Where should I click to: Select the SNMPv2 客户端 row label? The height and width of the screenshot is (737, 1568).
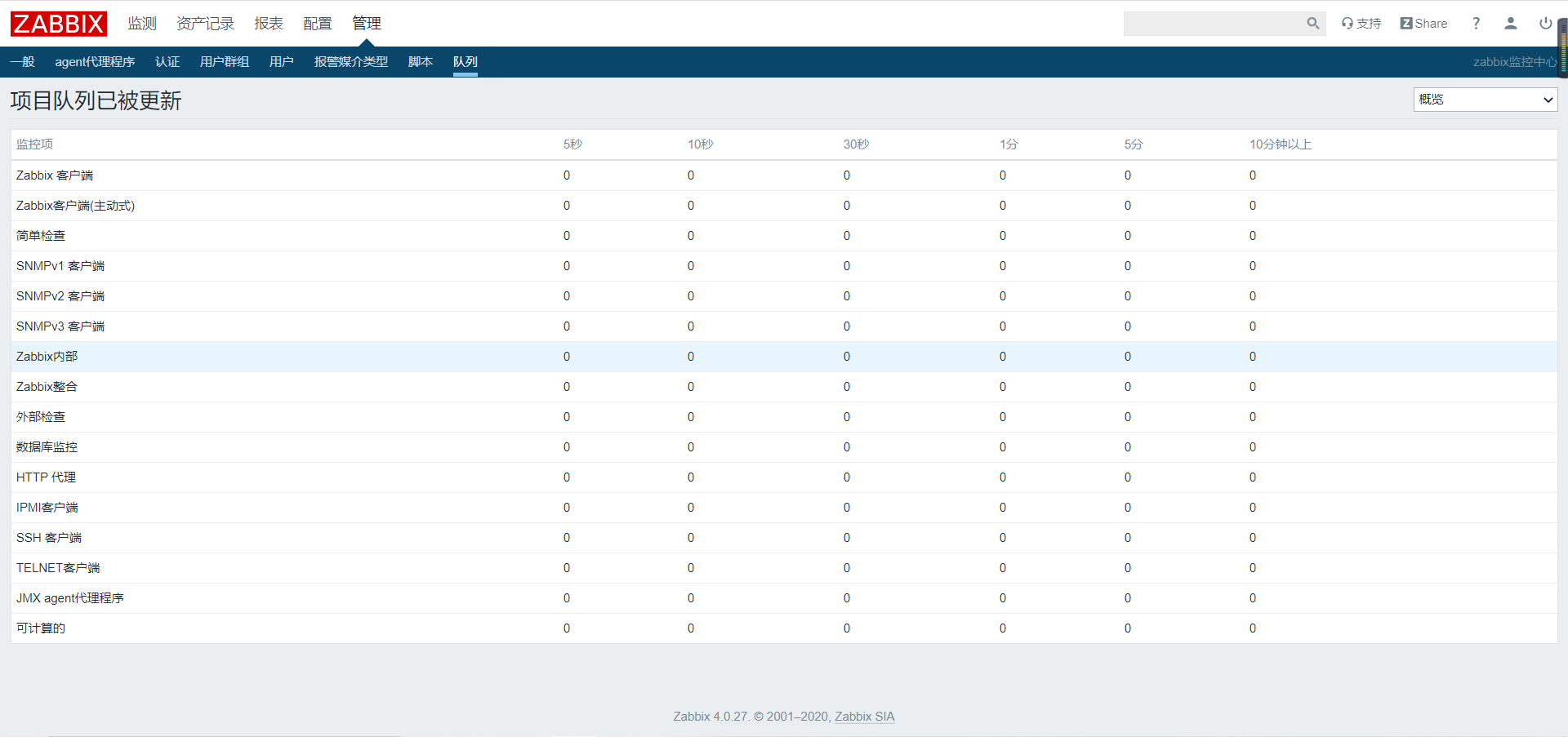[60, 296]
